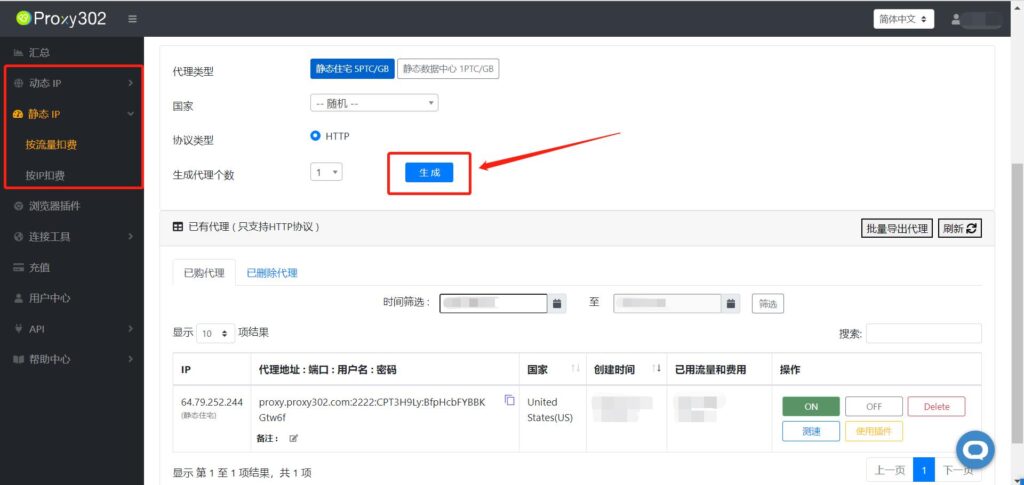Viewport: 1024px width, 485px height.
Task: Click the 搜索 search field
Action: point(923,333)
